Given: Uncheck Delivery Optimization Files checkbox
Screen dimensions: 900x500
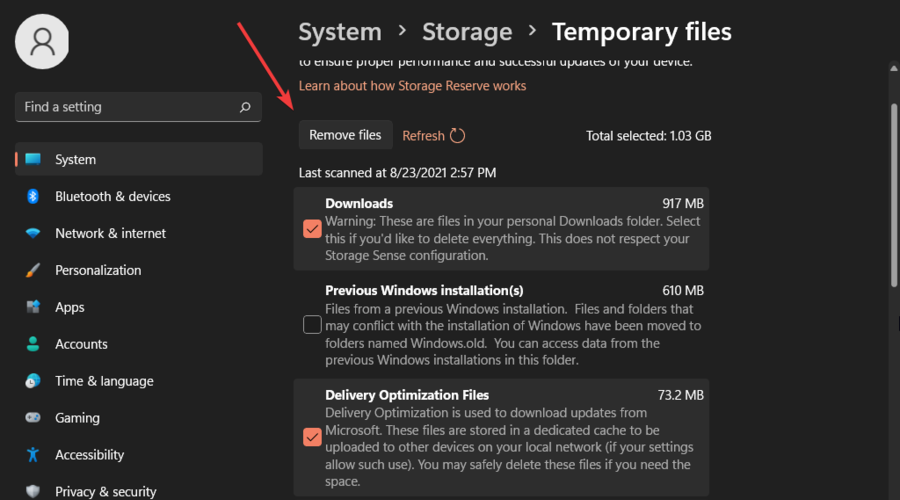Looking at the screenshot, I should (312, 436).
